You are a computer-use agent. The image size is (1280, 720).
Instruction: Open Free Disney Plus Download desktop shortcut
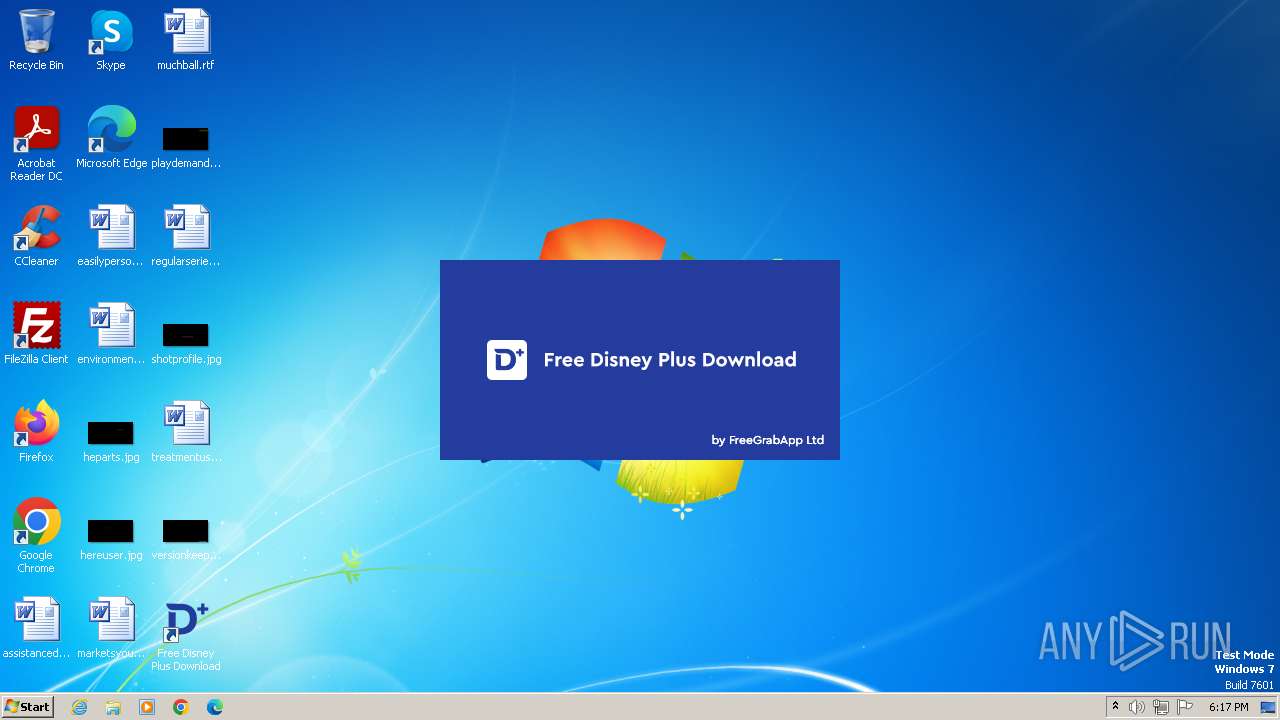(186, 634)
